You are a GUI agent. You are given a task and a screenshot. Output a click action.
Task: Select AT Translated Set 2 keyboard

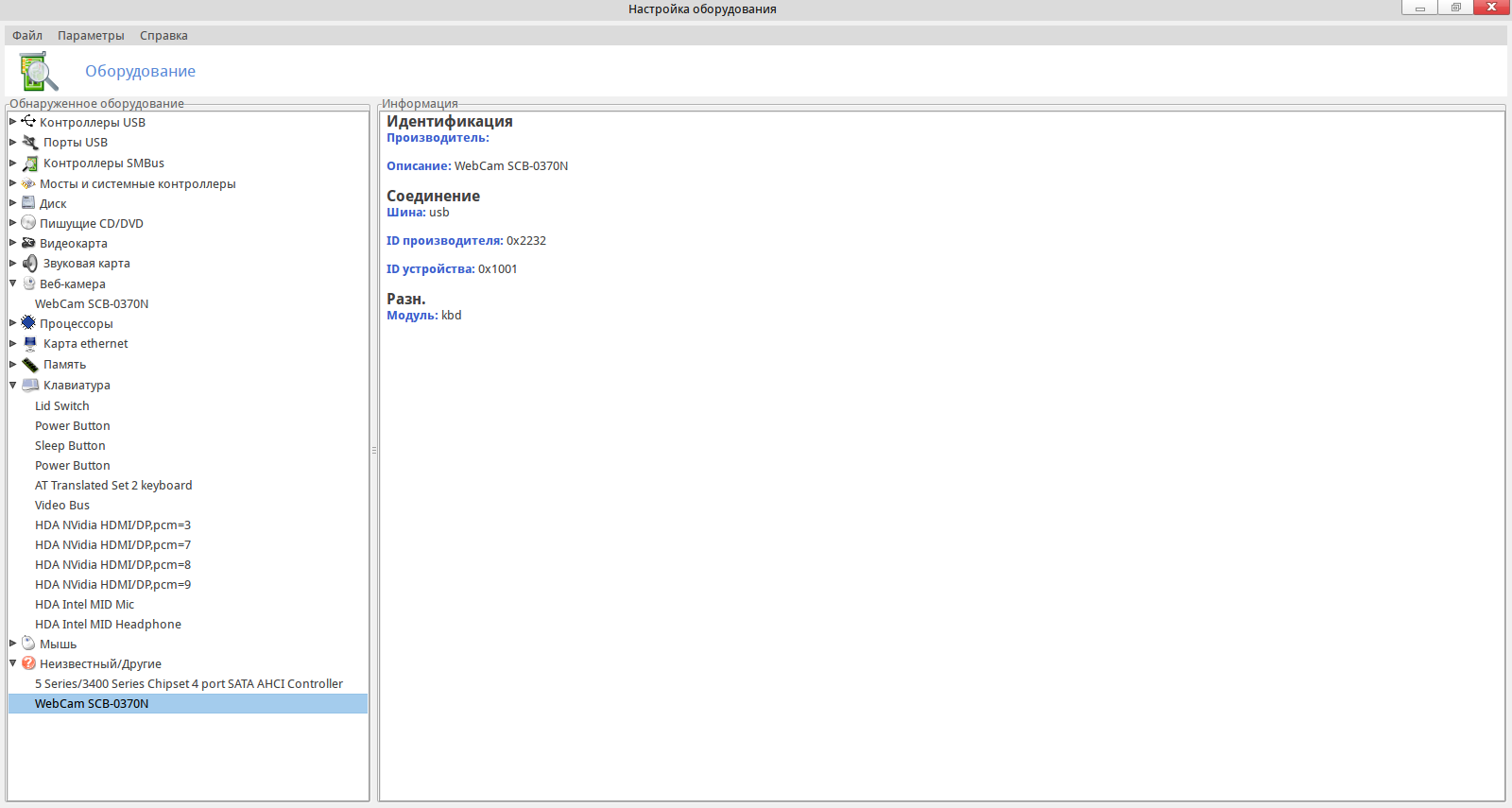point(113,485)
